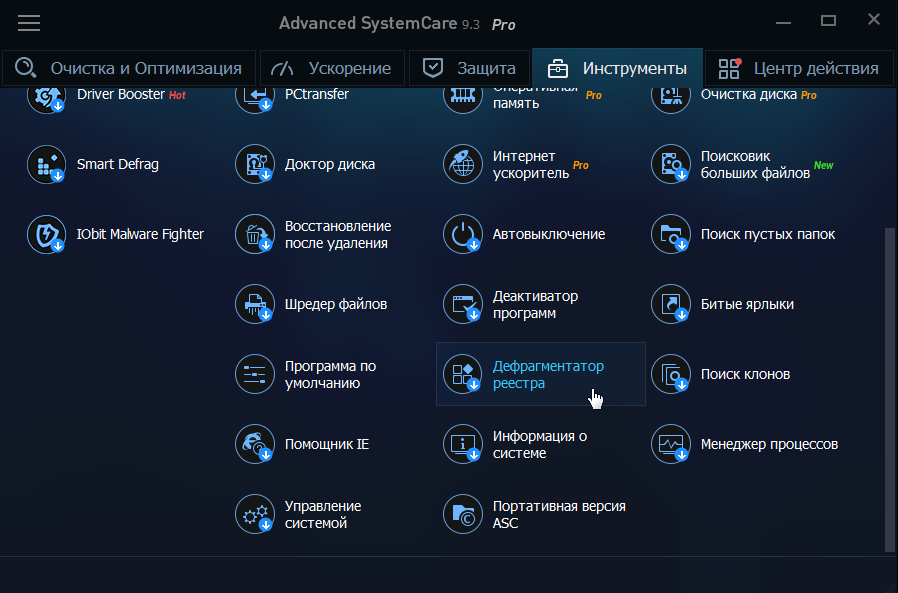
Task: Click the Деактиватор программ text
Action: click(x=535, y=304)
